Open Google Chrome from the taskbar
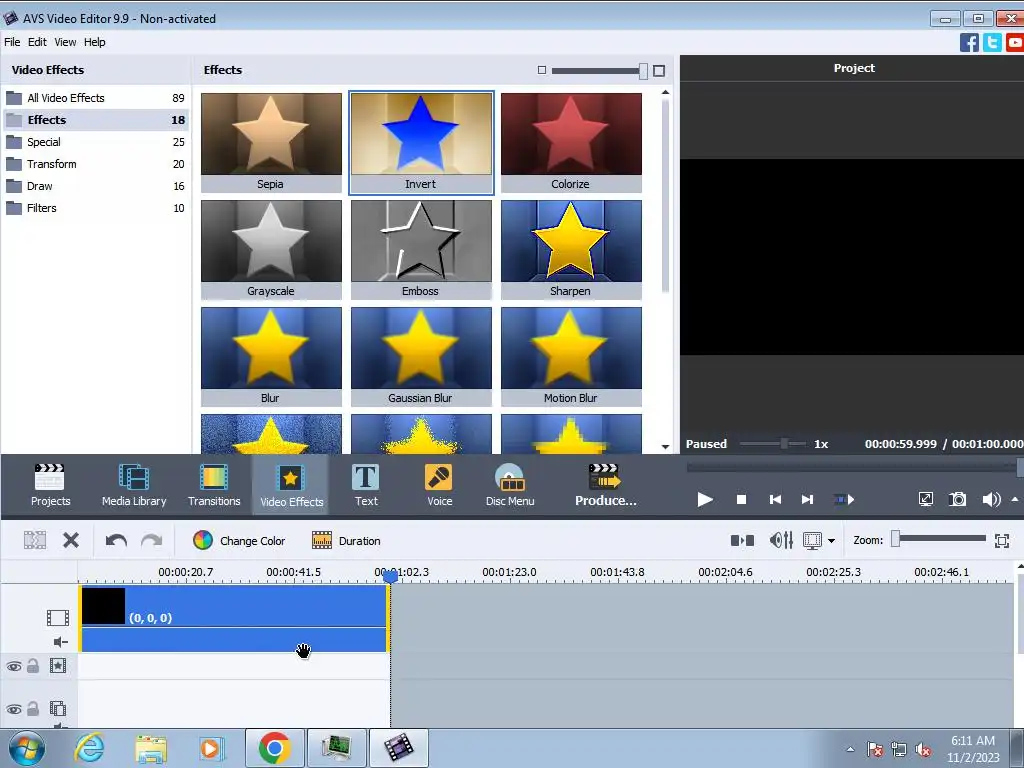This screenshot has height=768, width=1024. click(274, 748)
